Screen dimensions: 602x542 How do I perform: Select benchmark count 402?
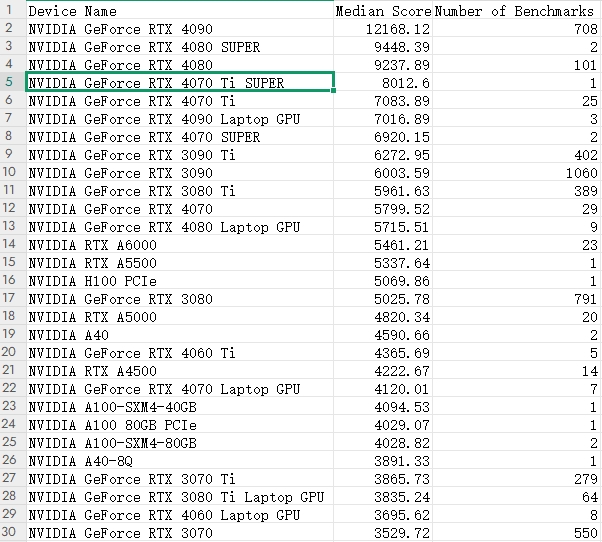pyautogui.click(x=516, y=154)
